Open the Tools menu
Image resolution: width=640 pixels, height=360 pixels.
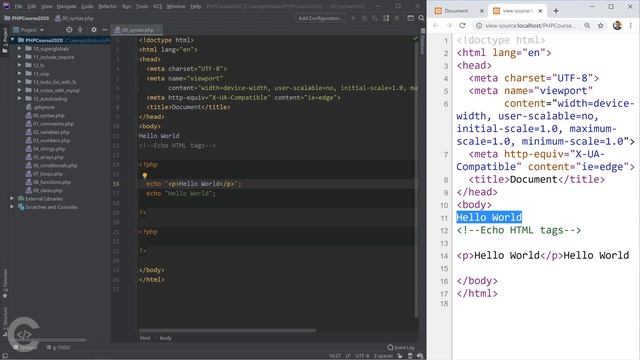click(142, 7)
